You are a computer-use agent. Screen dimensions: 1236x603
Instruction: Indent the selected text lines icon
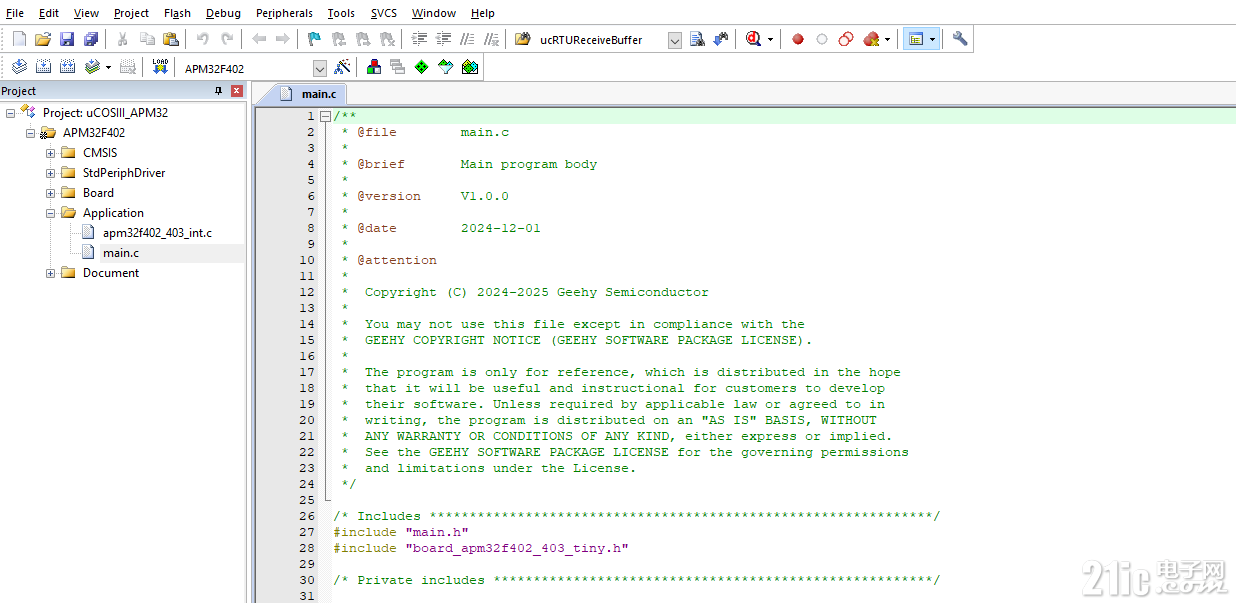coord(419,39)
